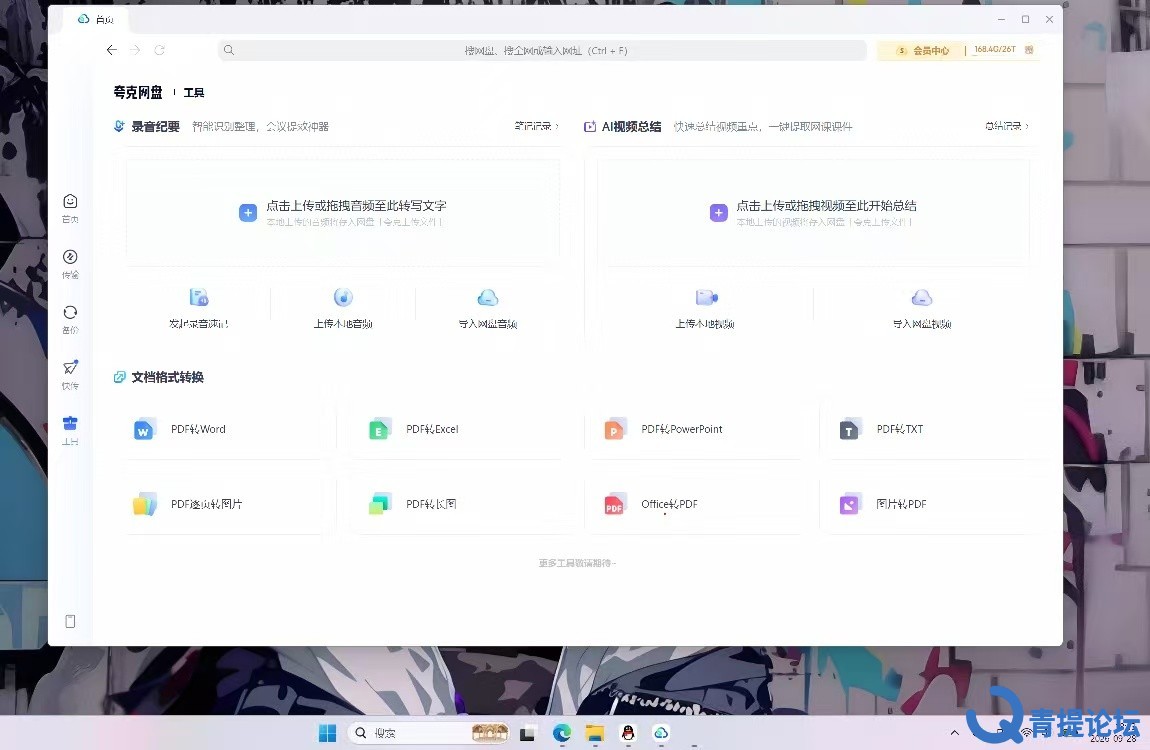Select the PDF转Word tool
1150x750 pixels.
point(224,429)
